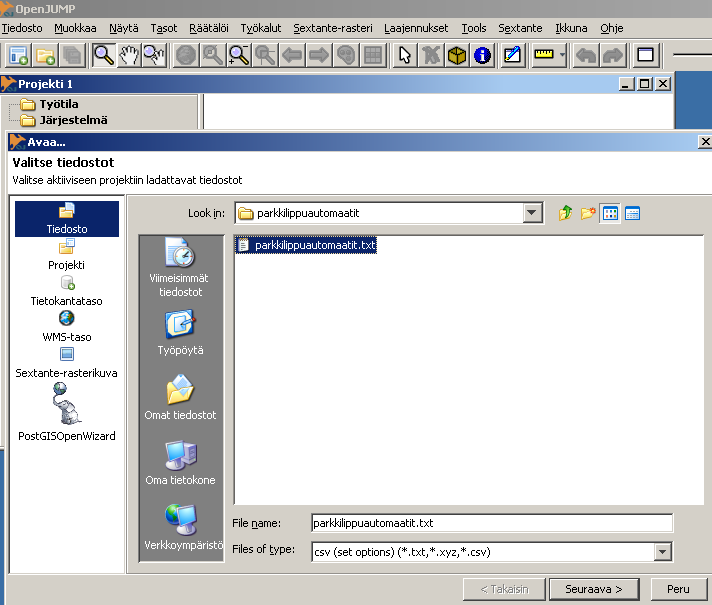Screen dimensions: 712x605
Task: Open the Editing Toolbox pencil icon
Action: click(512, 55)
